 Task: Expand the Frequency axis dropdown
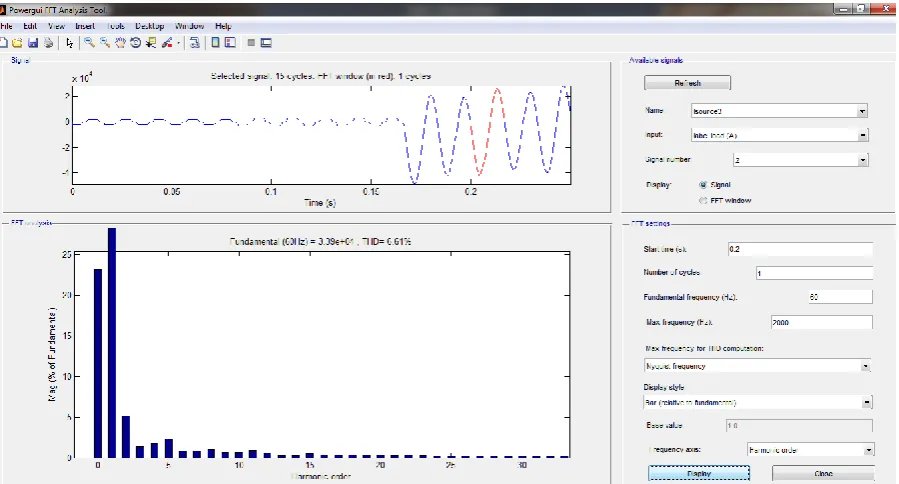tap(869, 450)
